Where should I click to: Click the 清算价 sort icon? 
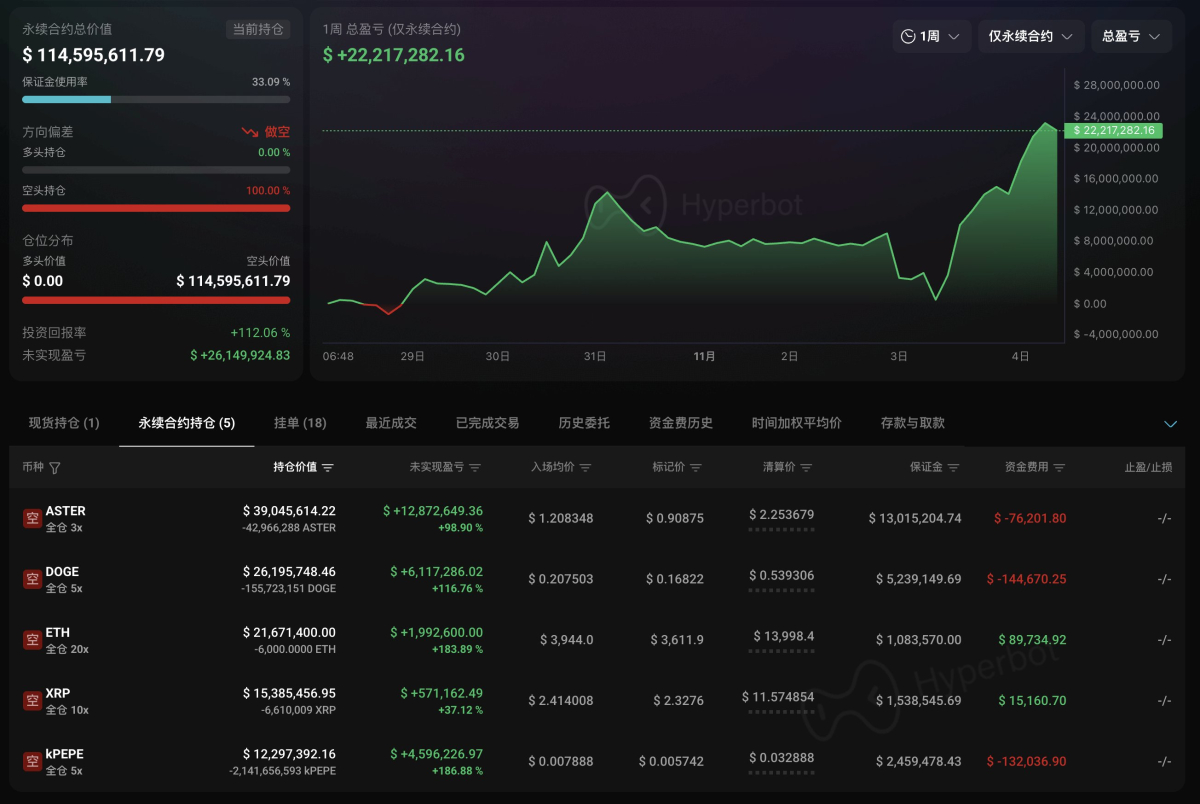[x=806, y=468]
